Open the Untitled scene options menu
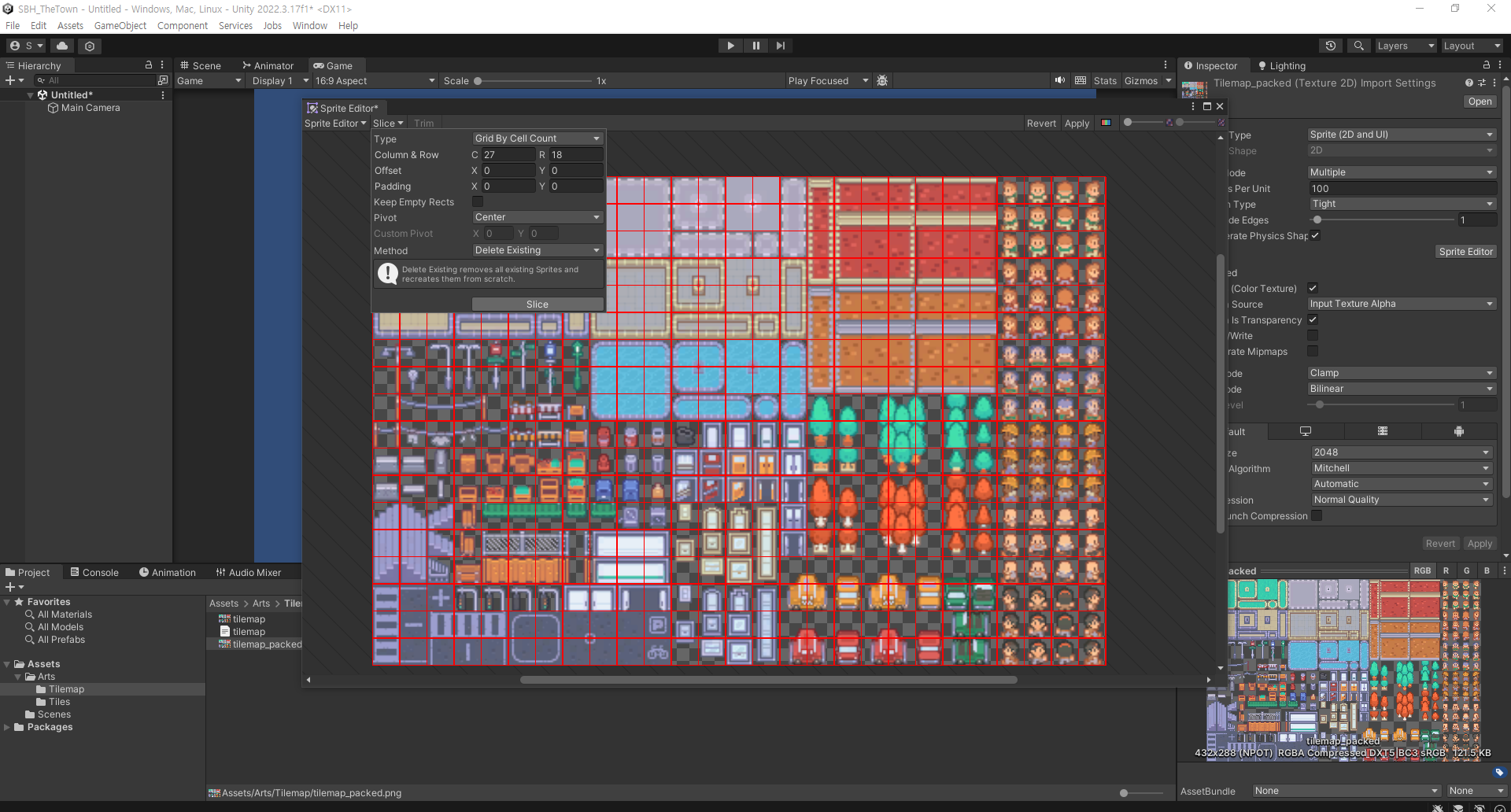The height and width of the screenshot is (812, 1511). click(163, 94)
